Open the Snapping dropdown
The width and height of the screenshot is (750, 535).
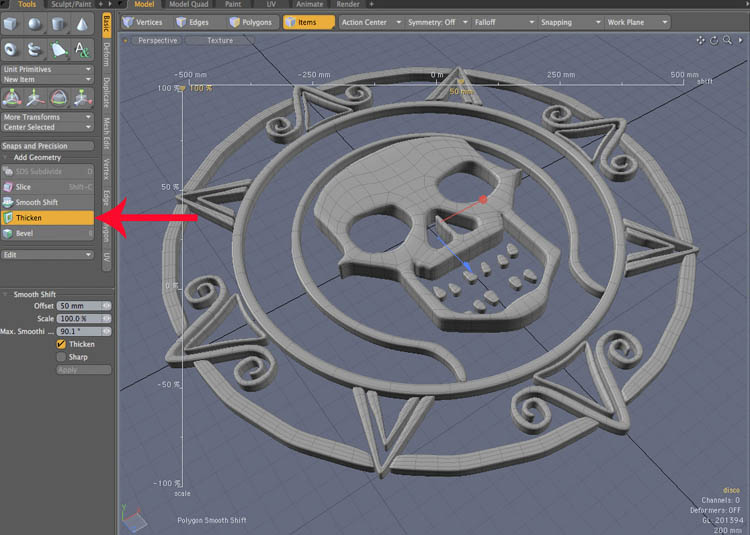570,22
